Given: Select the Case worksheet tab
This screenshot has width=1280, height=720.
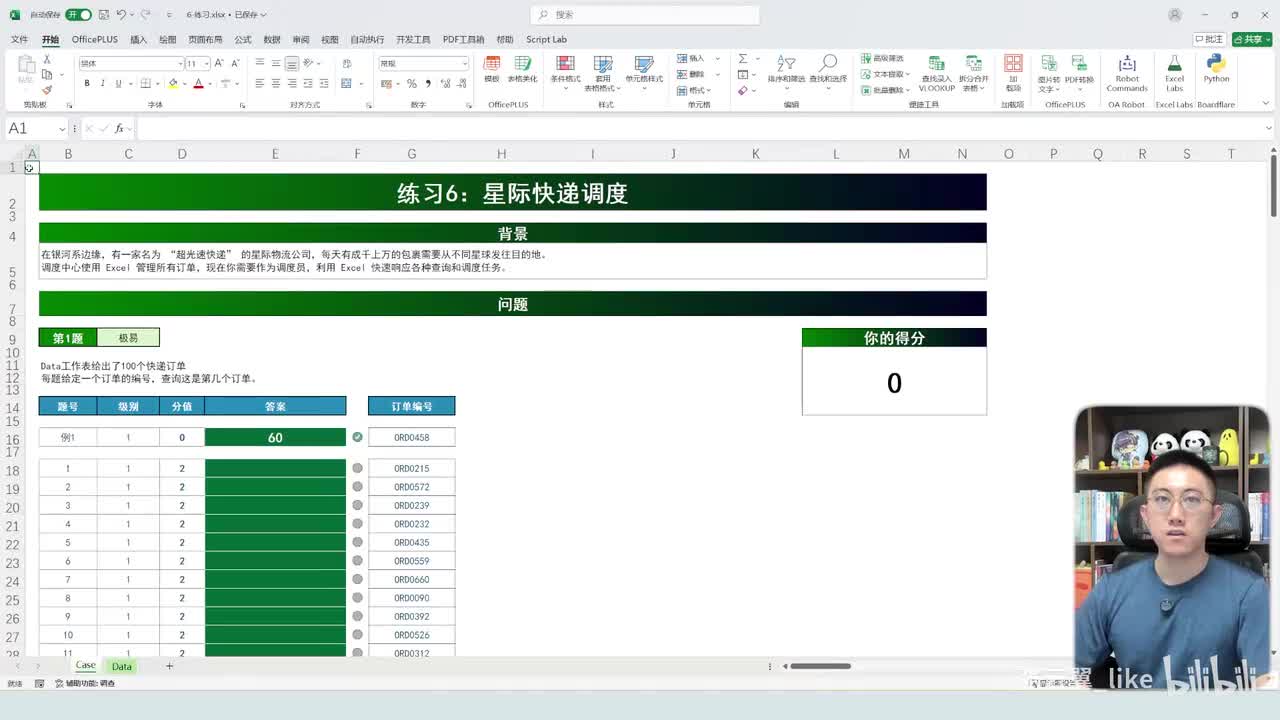Looking at the screenshot, I should 85,666.
